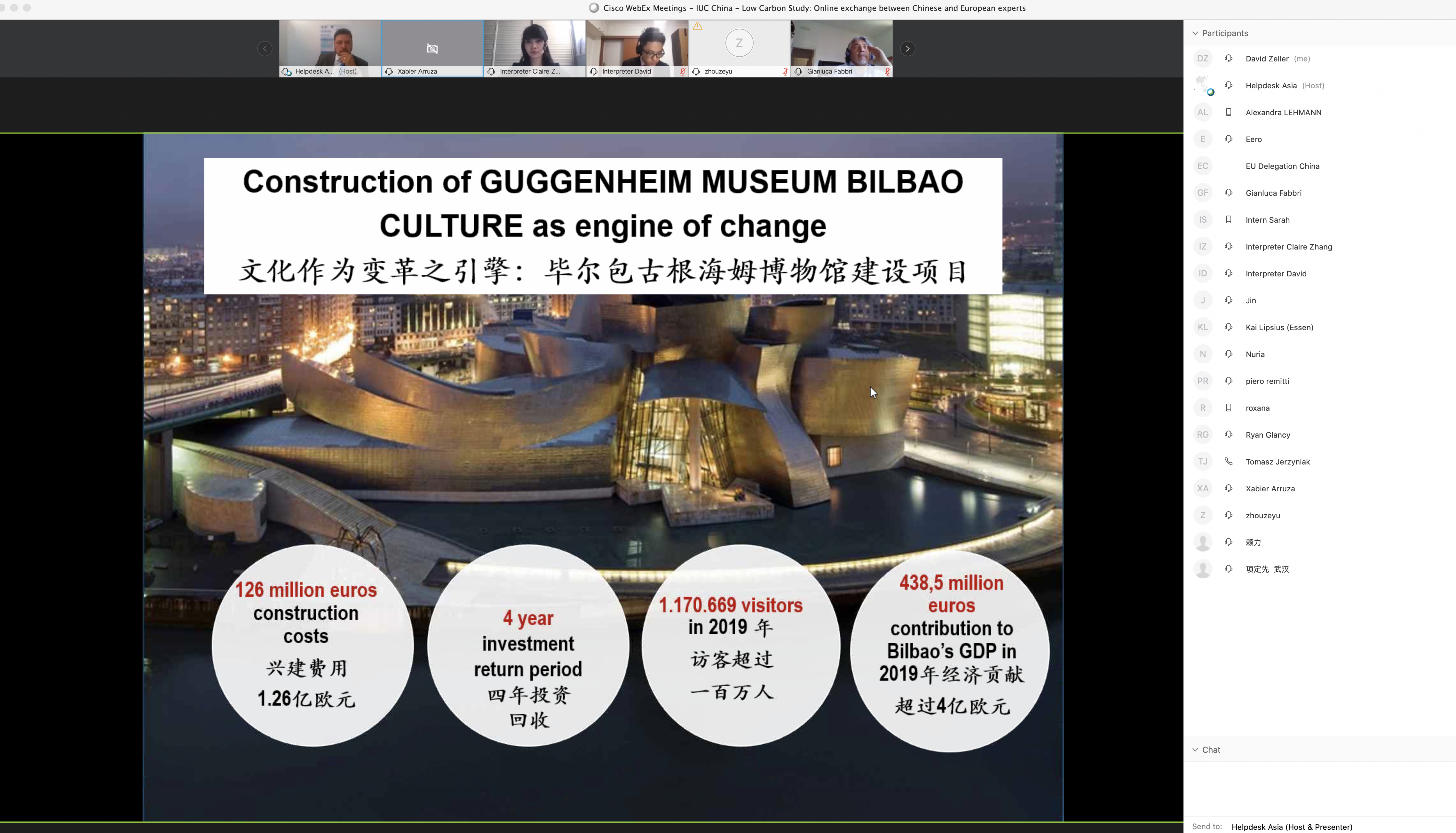This screenshot has width=1456, height=833.
Task: Click Interpreter Claire Zhang in the list
Action: click(x=1288, y=247)
